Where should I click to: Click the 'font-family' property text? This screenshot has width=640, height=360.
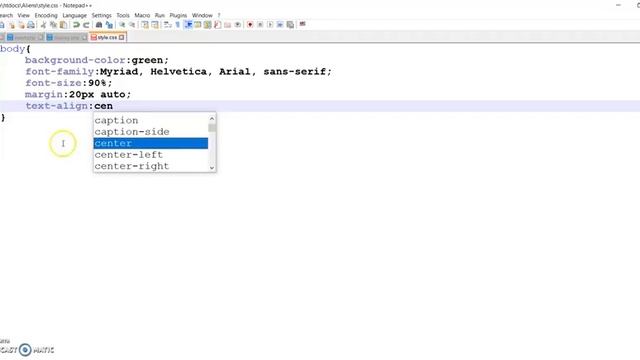coord(60,72)
